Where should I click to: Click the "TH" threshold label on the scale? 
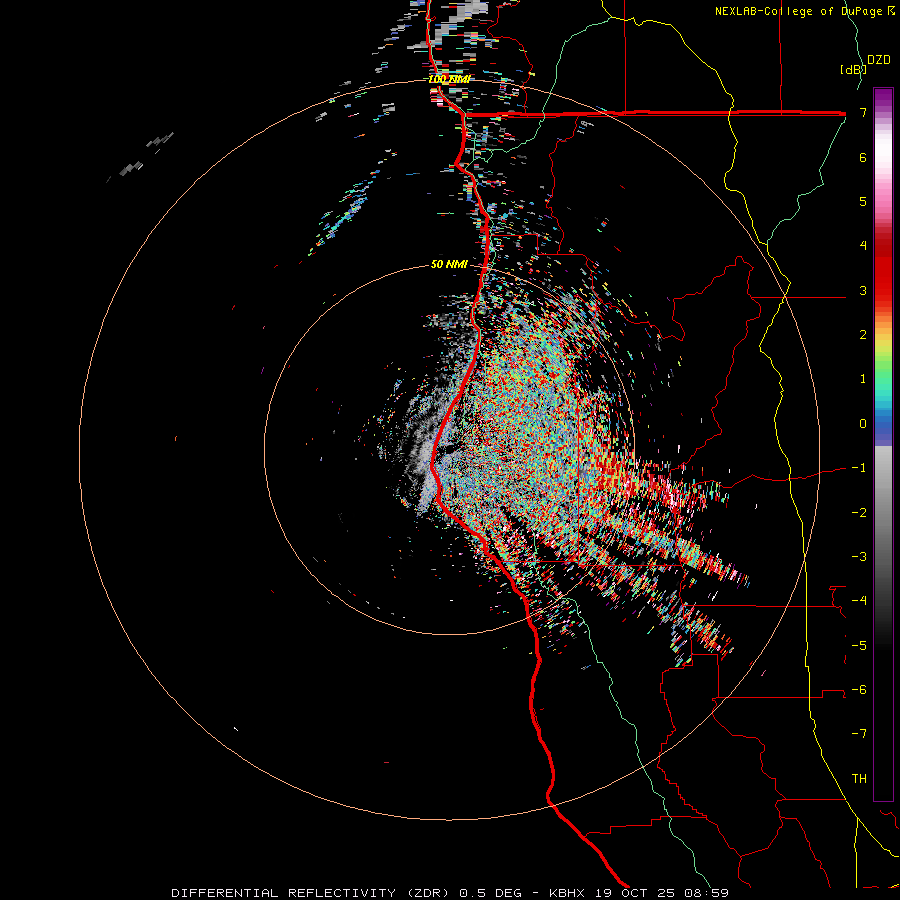click(859, 778)
